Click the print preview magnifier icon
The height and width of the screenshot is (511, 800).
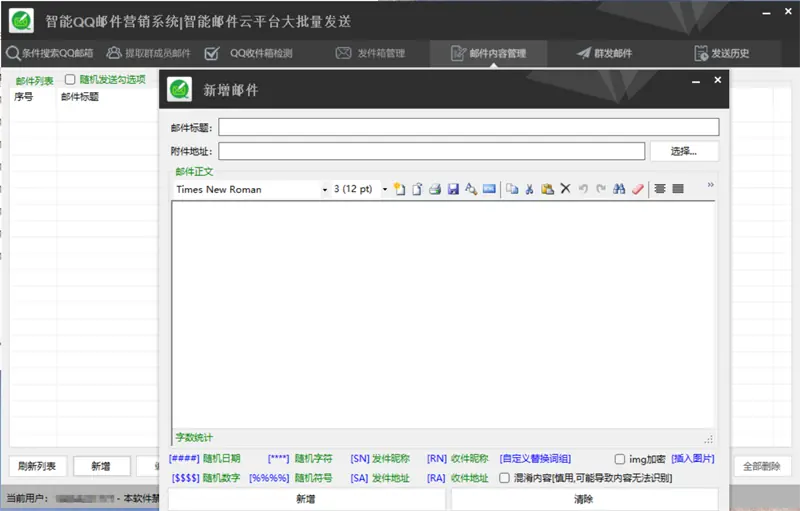tap(471, 189)
